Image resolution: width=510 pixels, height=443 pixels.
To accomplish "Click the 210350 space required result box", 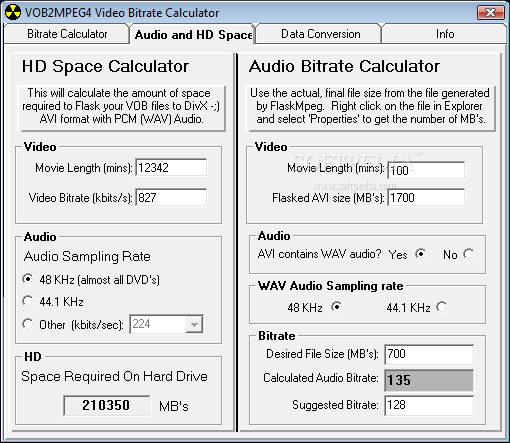I will pyautogui.click(x=106, y=405).
